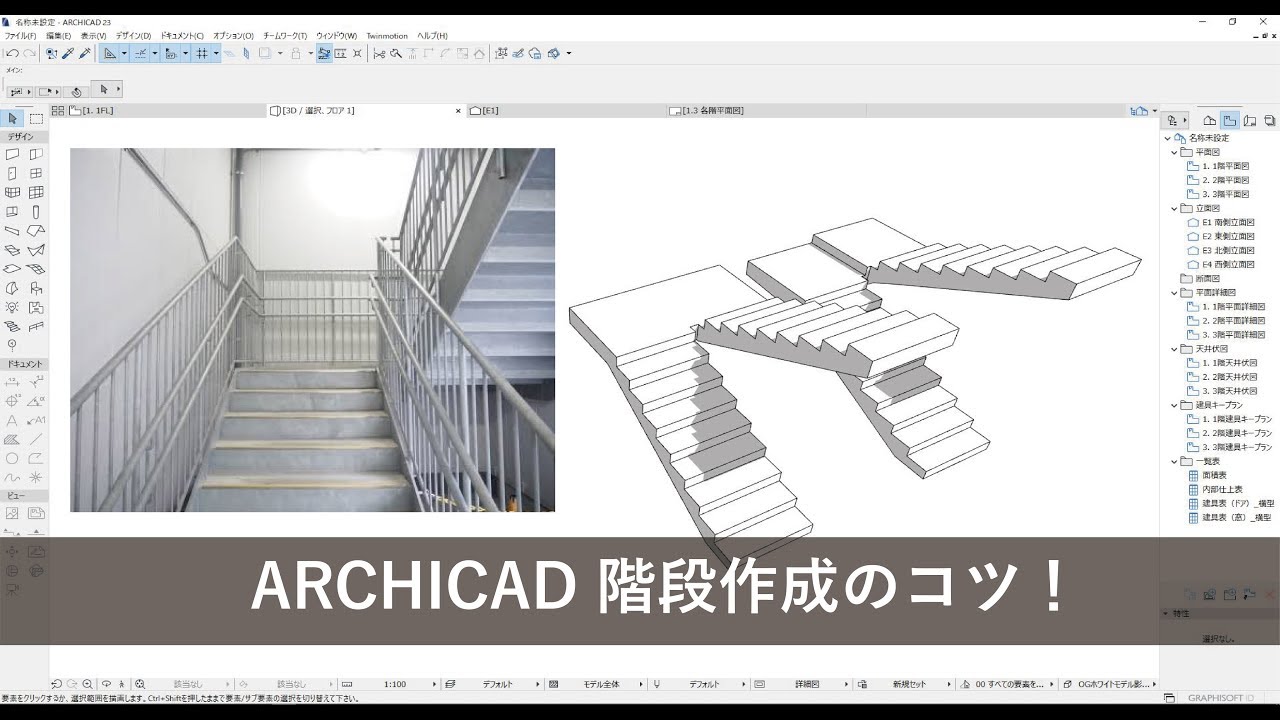
Task: Select the Angle Dimension tool
Action: pos(36,401)
